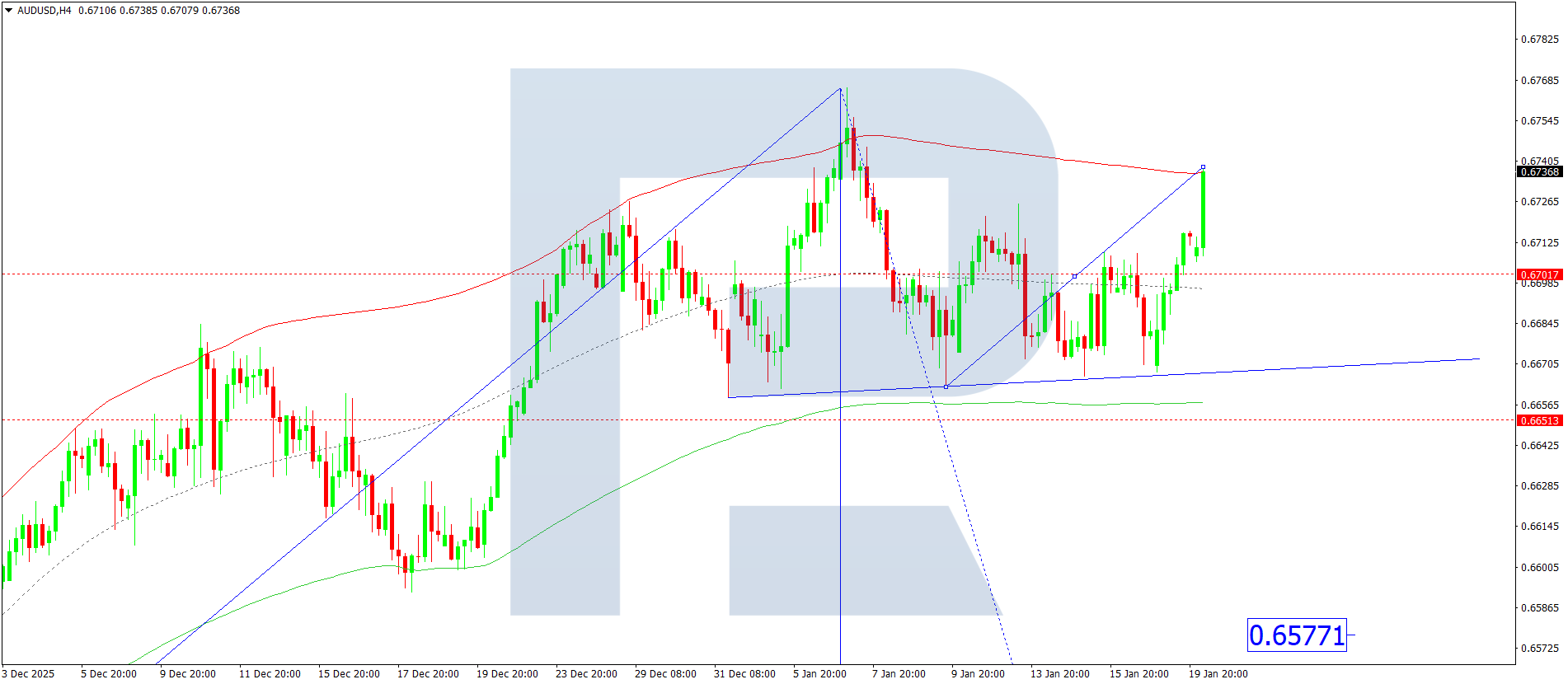
Task: Grab the trendline anchor atop the latest candle
Action: pyautogui.click(x=1203, y=167)
